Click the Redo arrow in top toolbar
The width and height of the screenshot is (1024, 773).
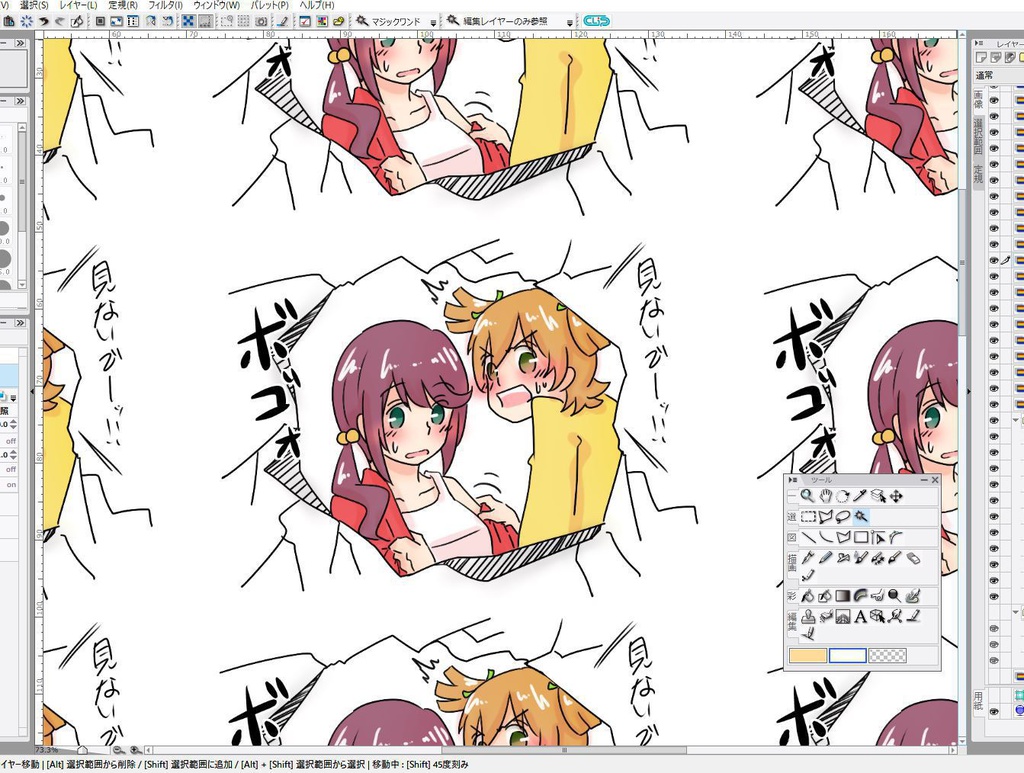point(60,21)
